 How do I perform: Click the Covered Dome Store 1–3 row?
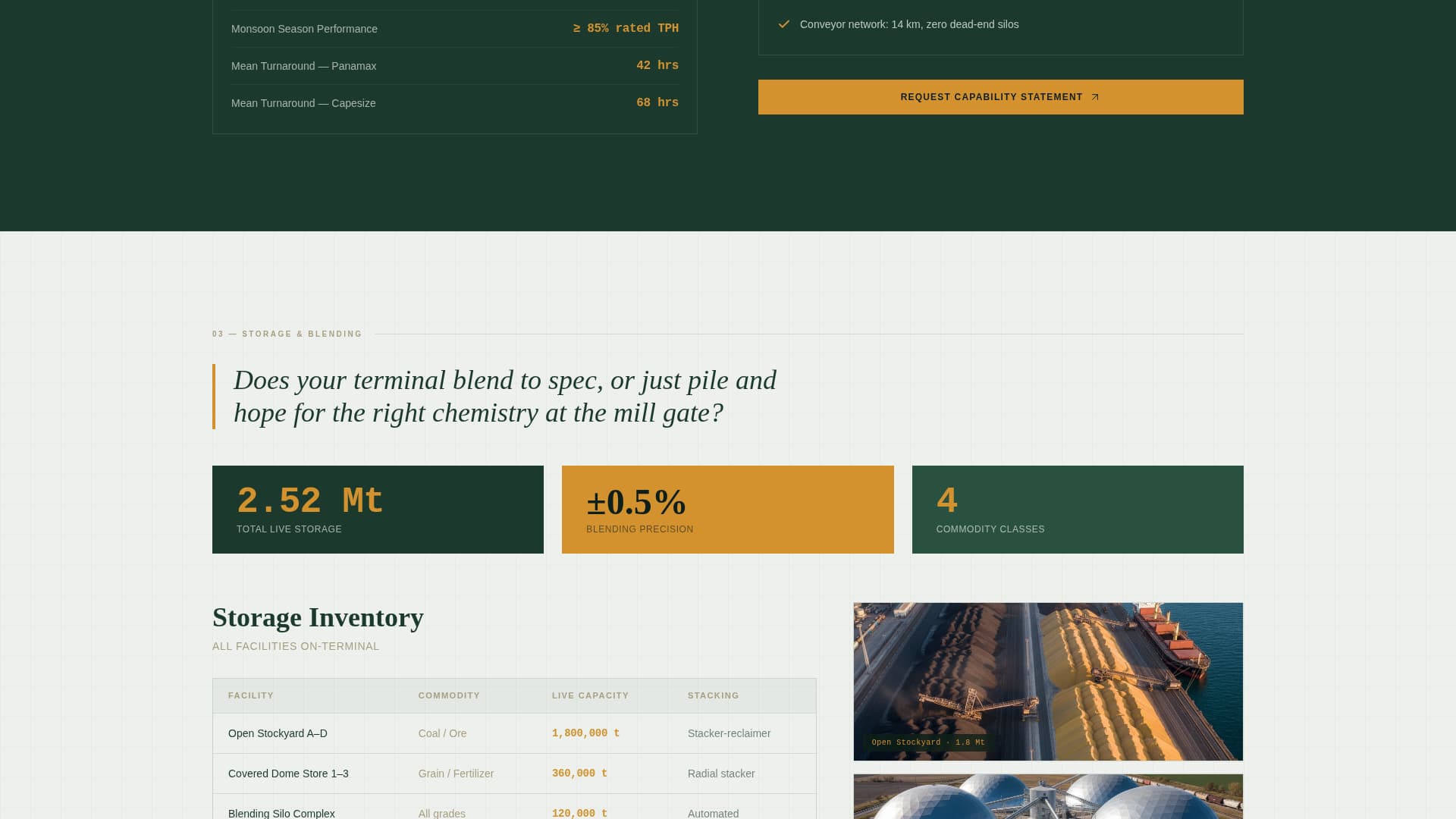coord(514,773)
